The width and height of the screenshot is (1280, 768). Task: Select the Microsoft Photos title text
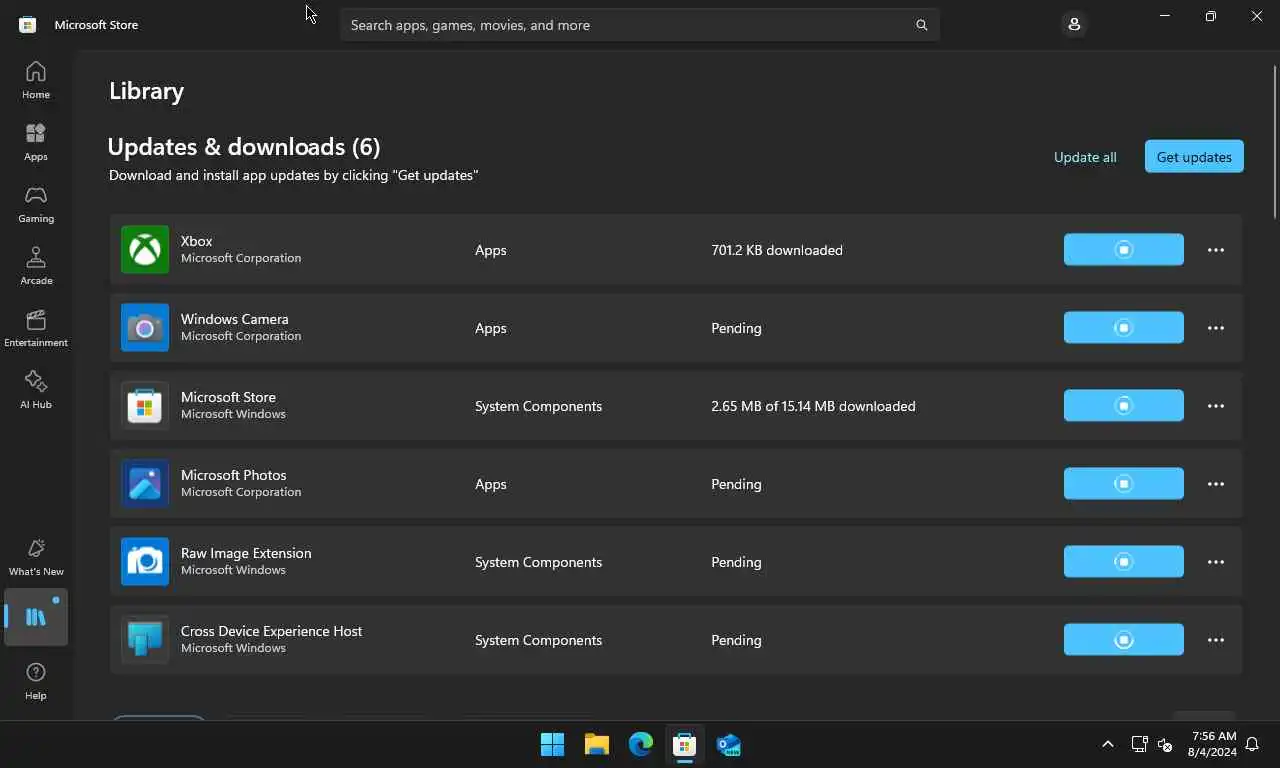tap(233, 475)
